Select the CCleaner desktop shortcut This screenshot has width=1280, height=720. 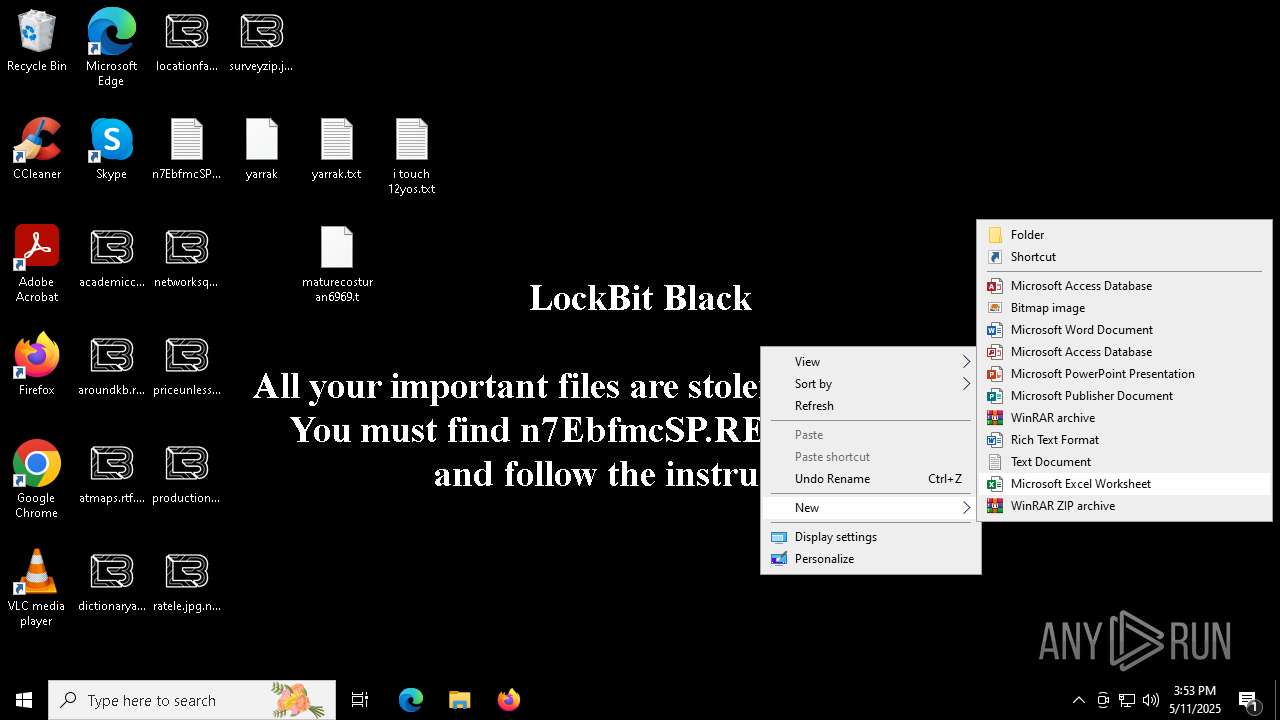pyautogui.click(x=37, y=150)
